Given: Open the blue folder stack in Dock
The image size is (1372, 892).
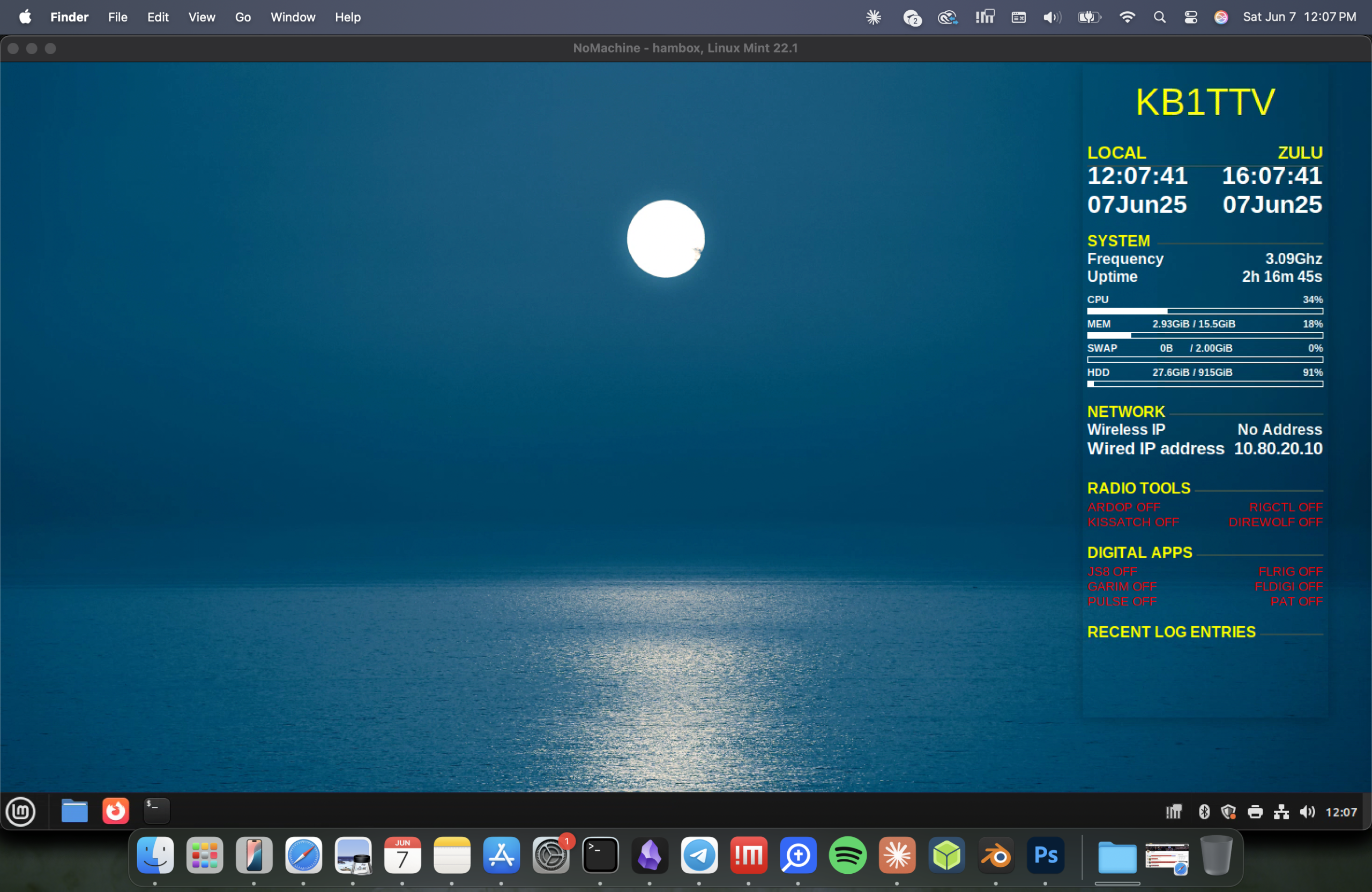Looking at the screenshot, I should 1117,857.
